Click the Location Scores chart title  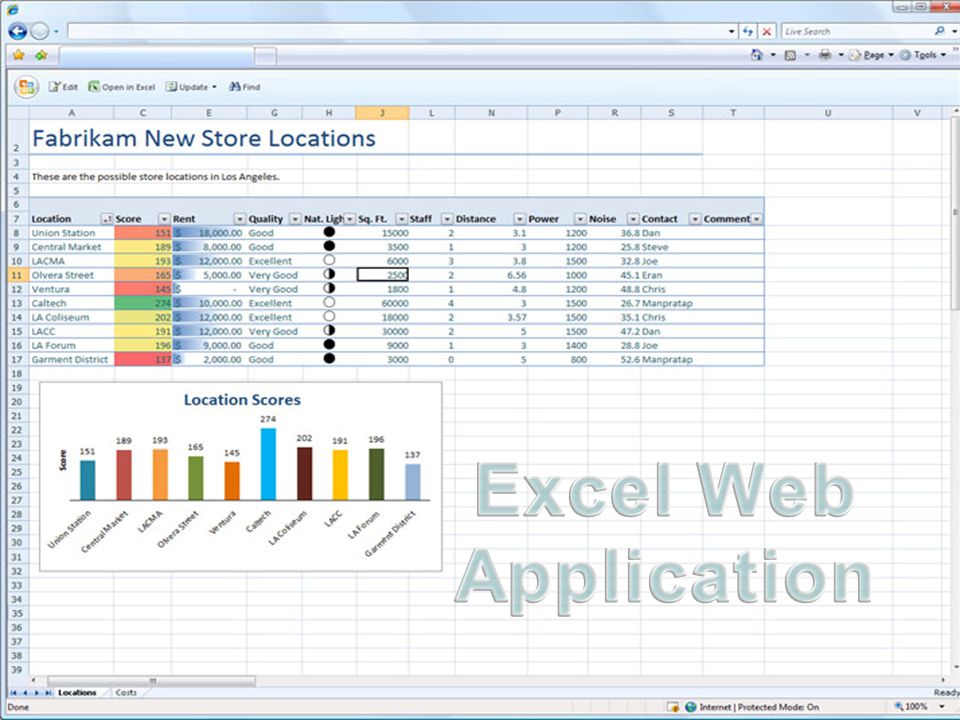point(242,400)
